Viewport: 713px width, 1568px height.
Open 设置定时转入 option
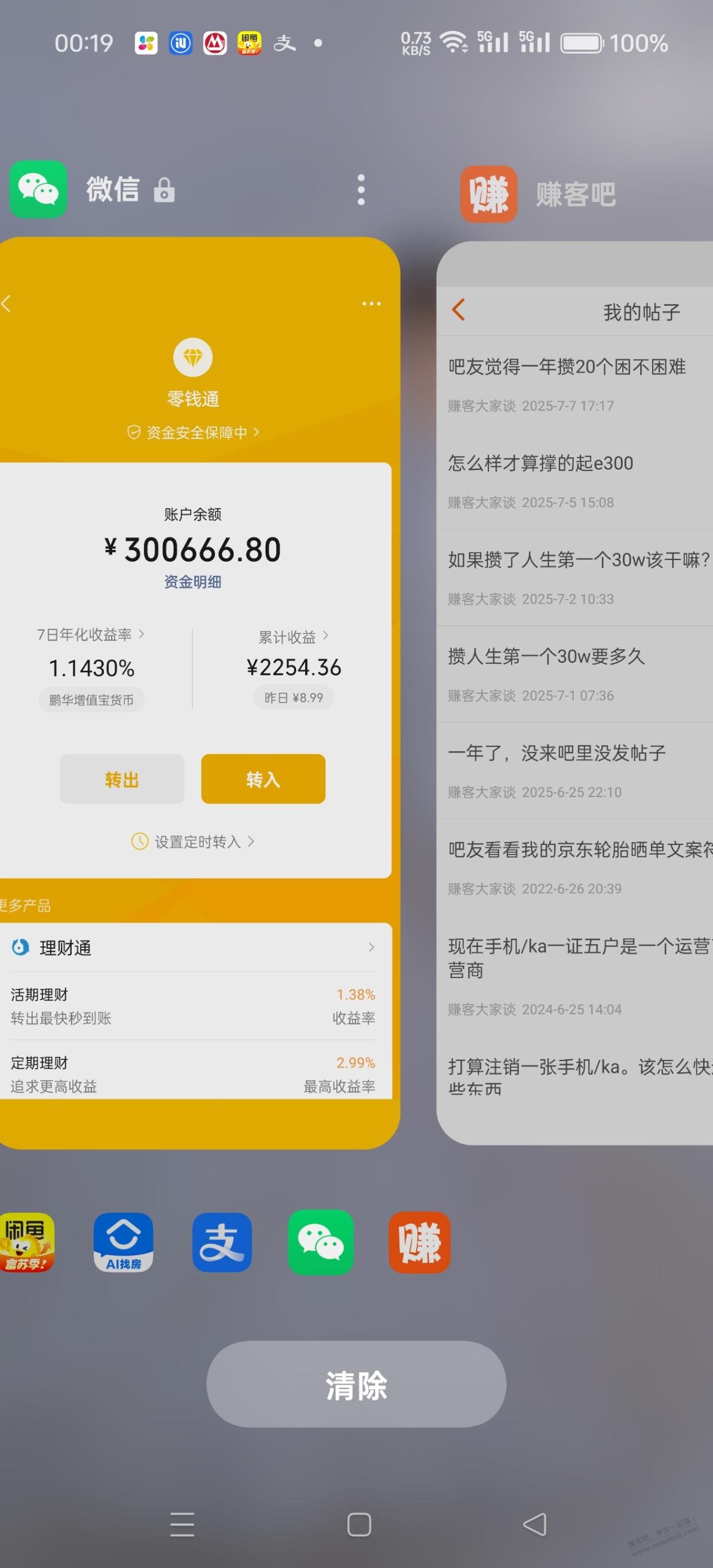pos(192,841)
